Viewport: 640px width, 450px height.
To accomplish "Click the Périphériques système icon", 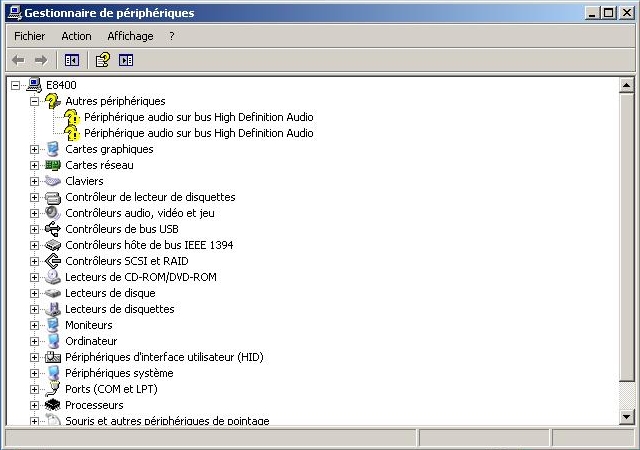I will [53, 373].
